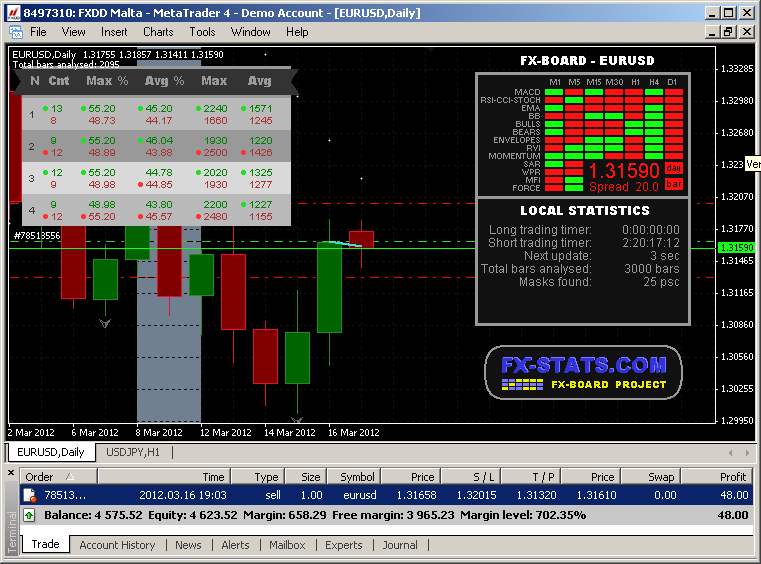Open the Trade tab in Terminal

[x=45, y=544]
